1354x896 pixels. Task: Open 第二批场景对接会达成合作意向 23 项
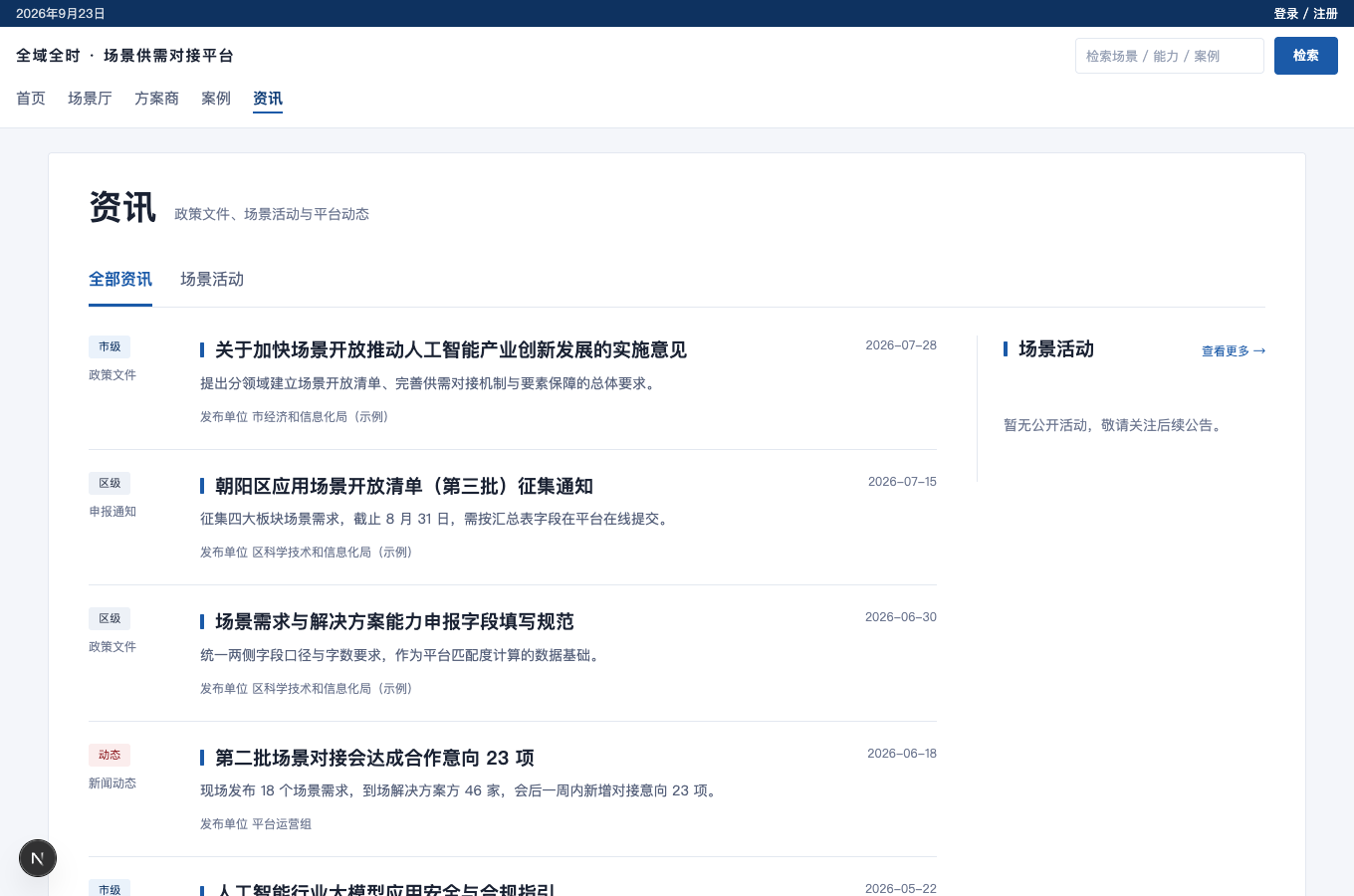[374, 759]
